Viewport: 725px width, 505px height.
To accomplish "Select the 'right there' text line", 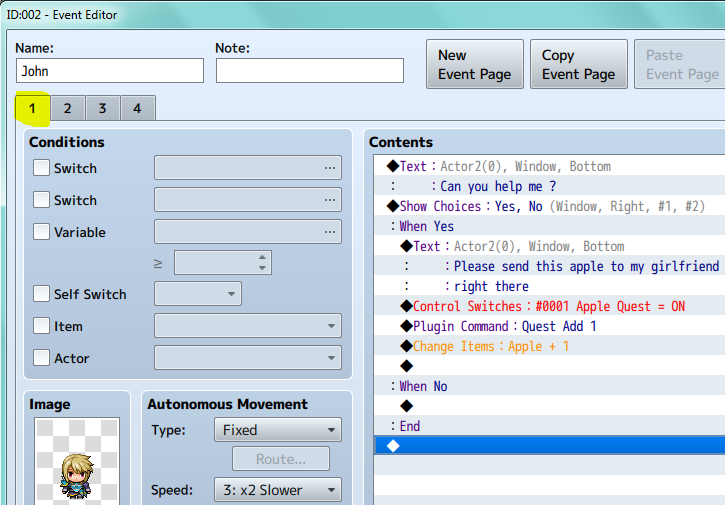I will 550,286.
